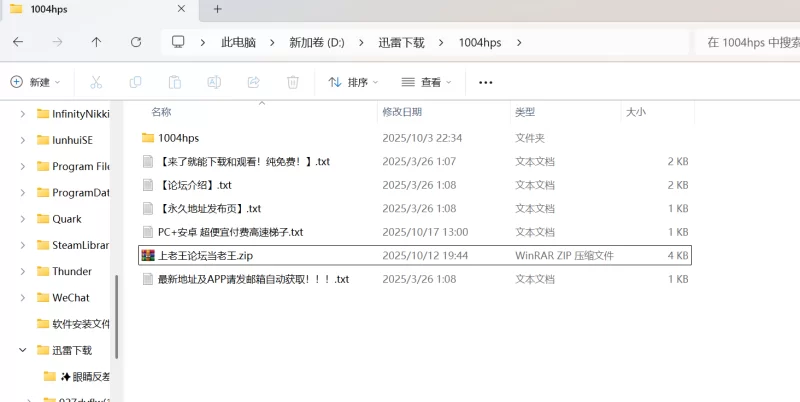The image size is (800, 402).
Task: Click the file icon of 【来了就能下载和观看！纯免费！】.txt
Action: click(148, 162)
